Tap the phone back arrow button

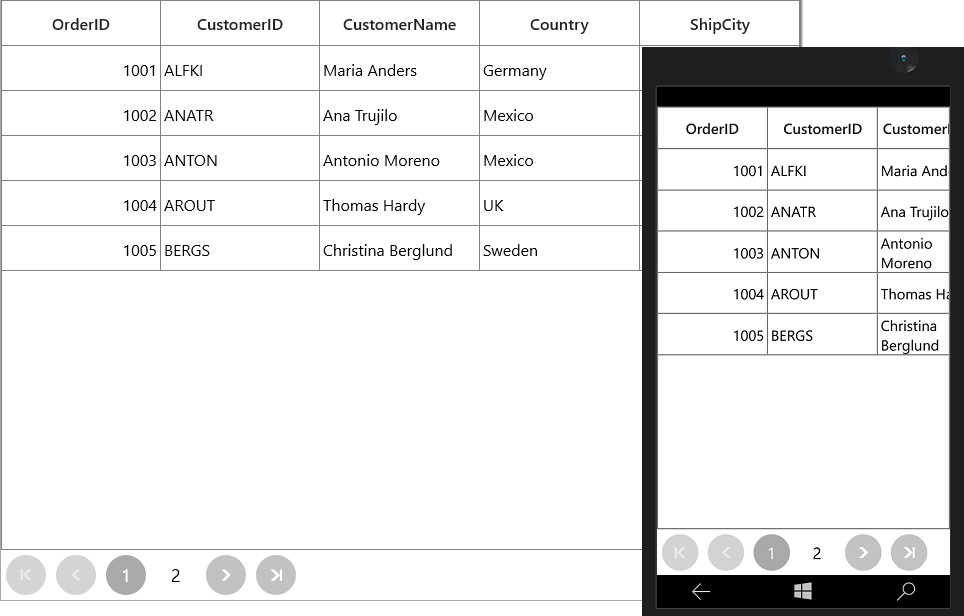click(x=701, y=592)
